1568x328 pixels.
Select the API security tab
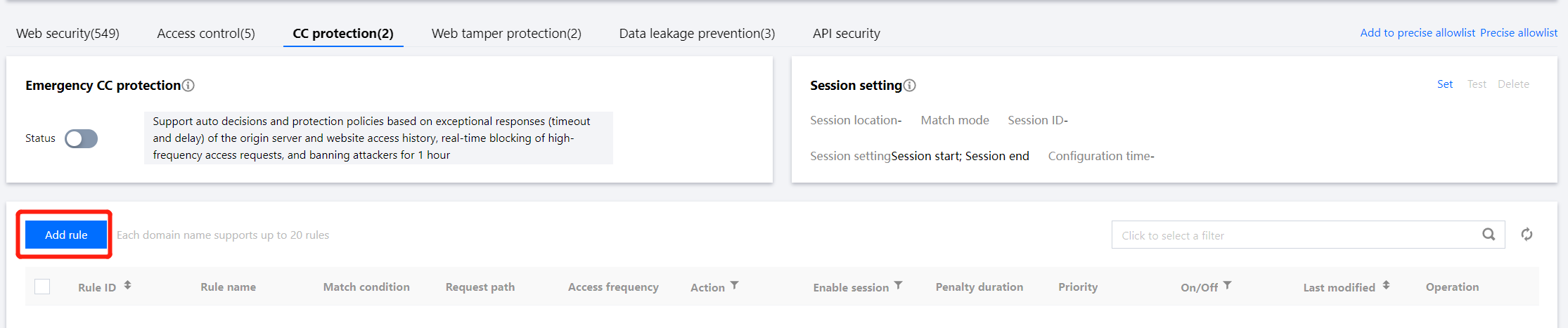[x=846, y=34]
